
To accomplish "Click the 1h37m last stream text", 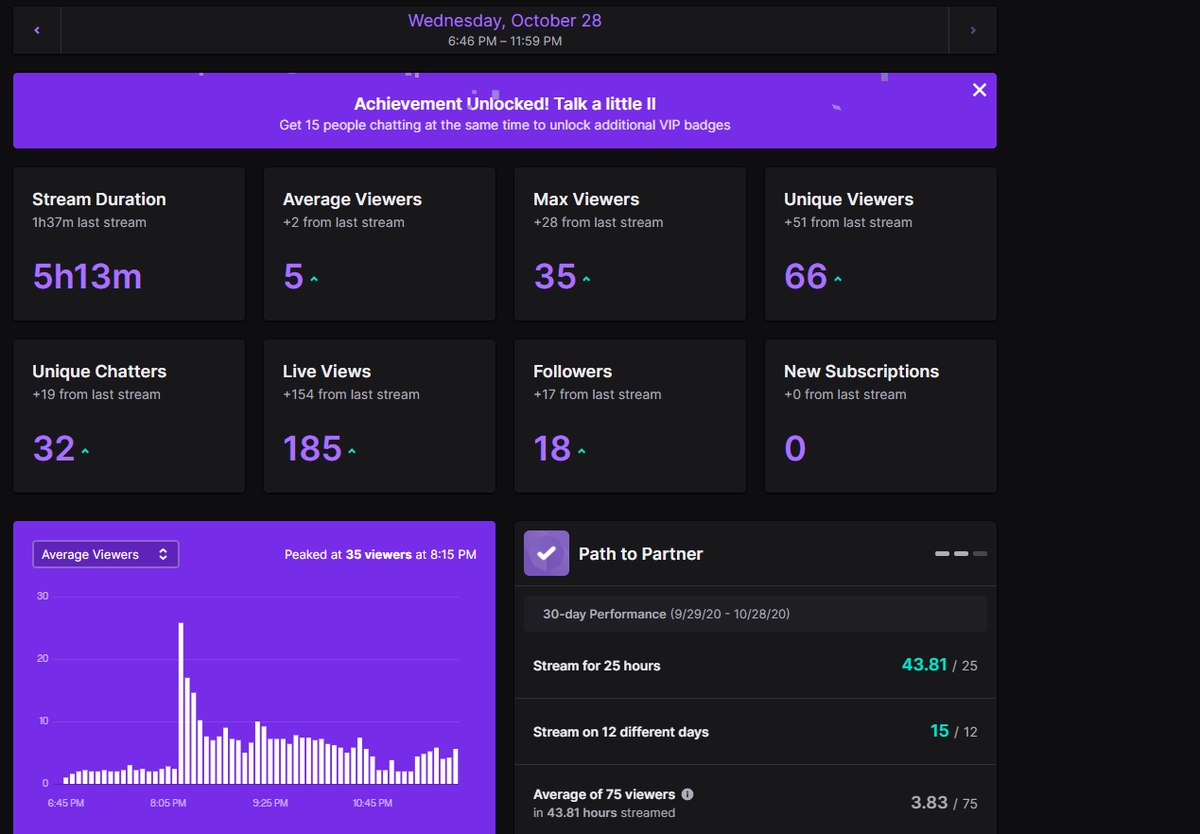I will (x=89, y=222).
